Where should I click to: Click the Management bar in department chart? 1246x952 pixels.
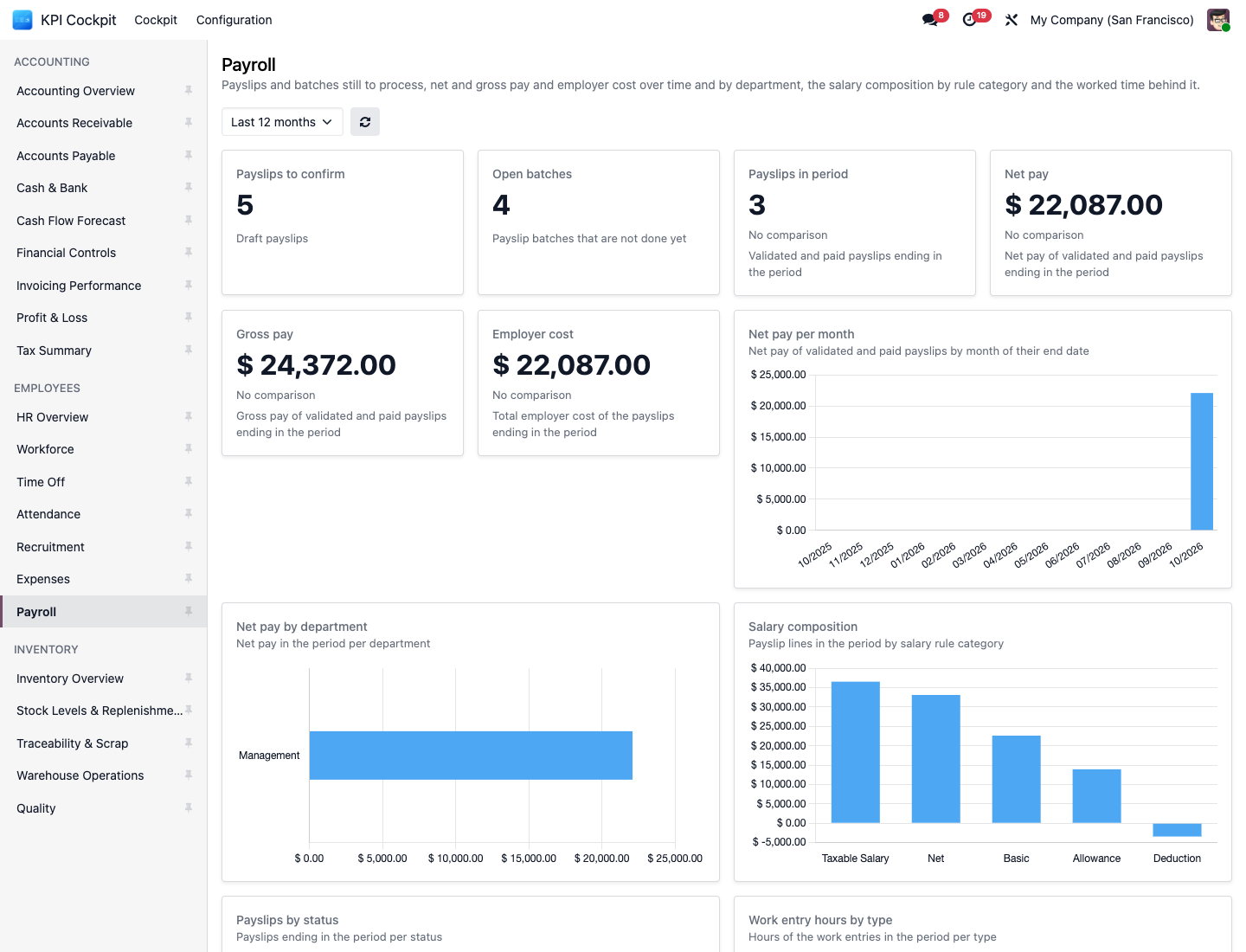point(471,756)
